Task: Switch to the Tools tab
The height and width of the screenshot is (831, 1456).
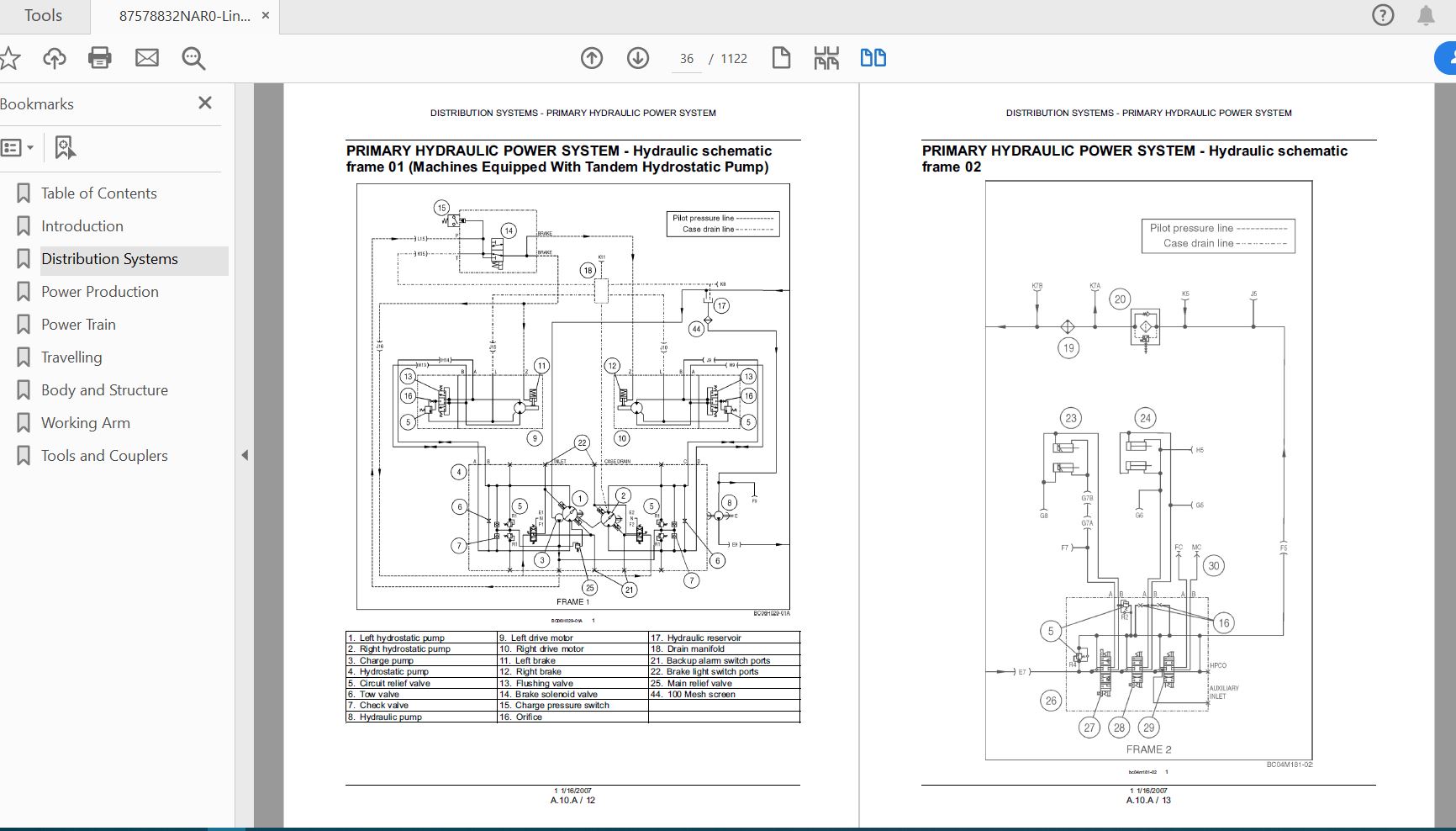Action: 43,16
